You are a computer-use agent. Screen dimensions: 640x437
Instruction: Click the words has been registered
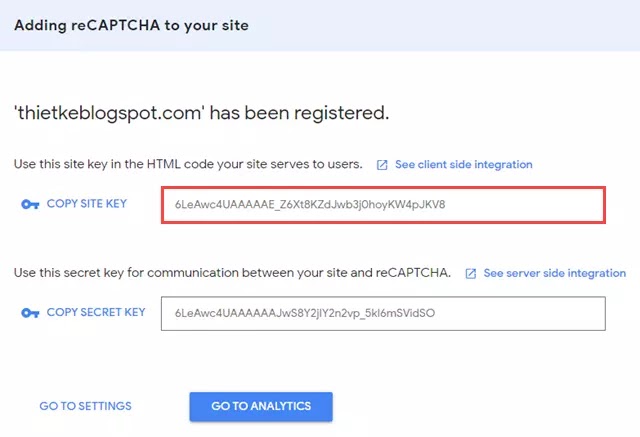(299, 113)
